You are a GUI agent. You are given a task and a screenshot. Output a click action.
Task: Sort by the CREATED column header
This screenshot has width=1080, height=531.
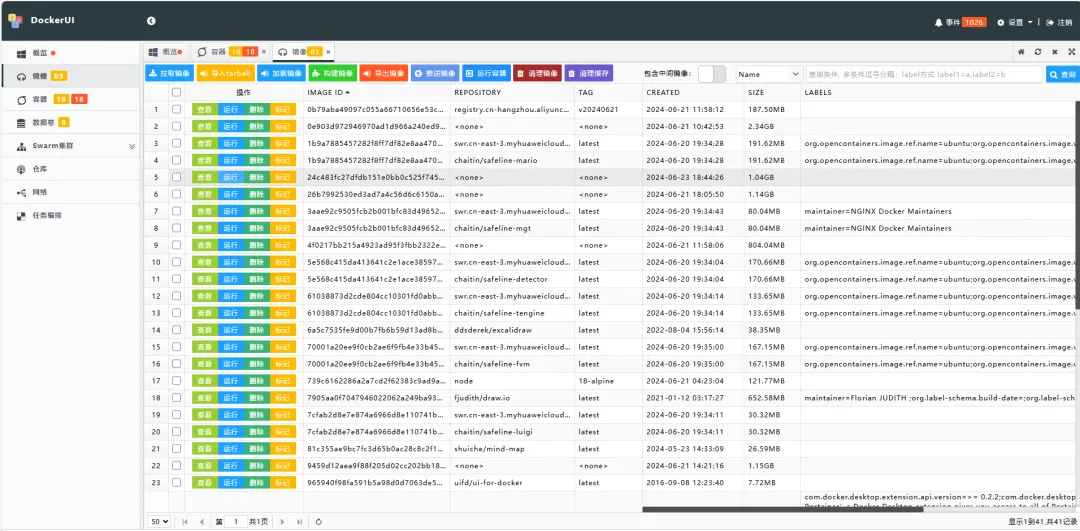click(x=693, y=92)
